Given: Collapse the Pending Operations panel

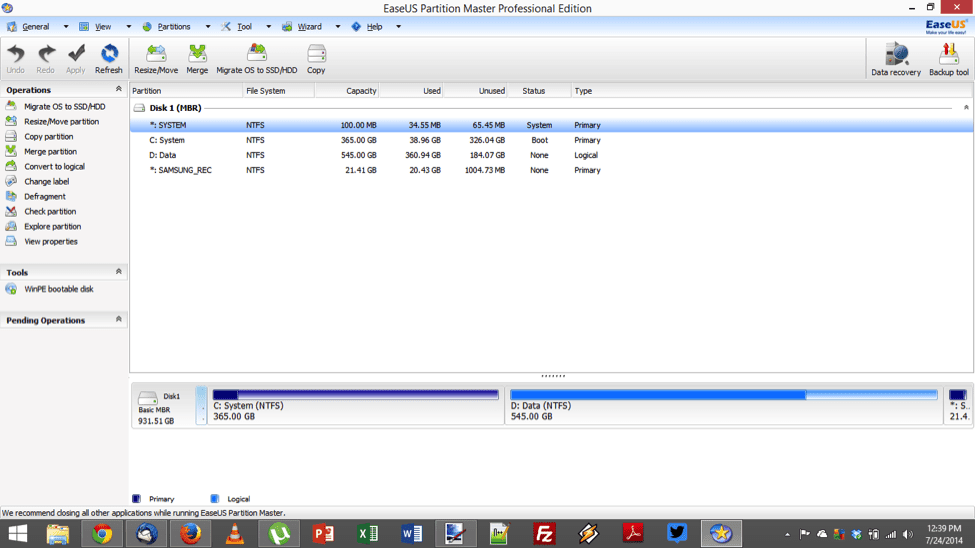Looking at the screenshot, I should pos(118,319).
